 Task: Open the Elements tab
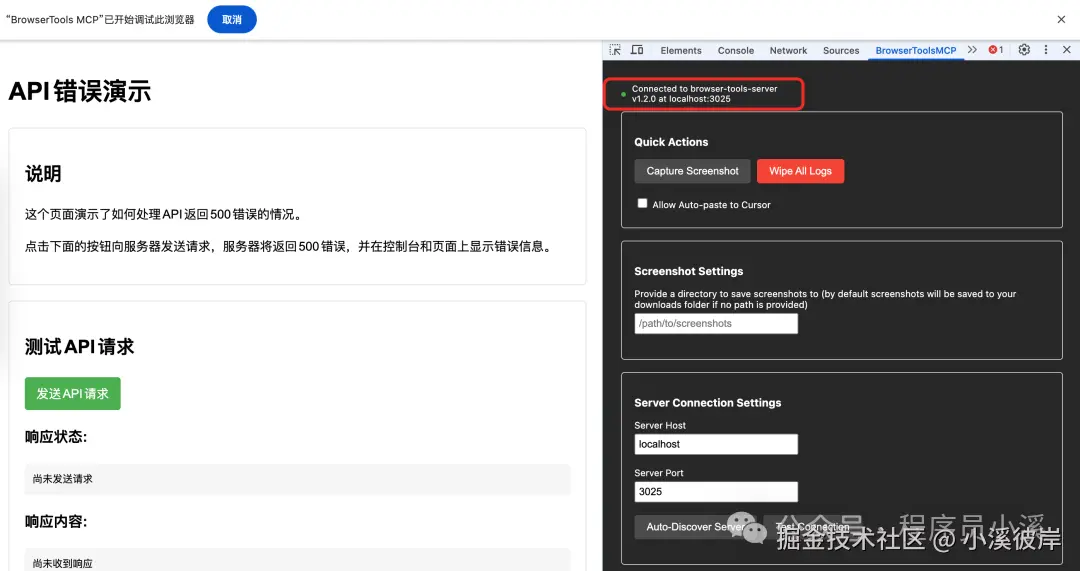click(x=681, y=50)
